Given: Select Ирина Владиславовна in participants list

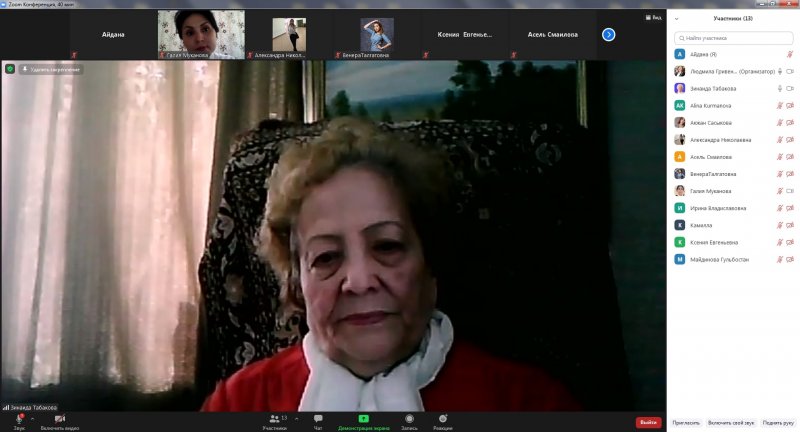Looking at the screenshot, I should pyautogui.click(x=734, y=208).
